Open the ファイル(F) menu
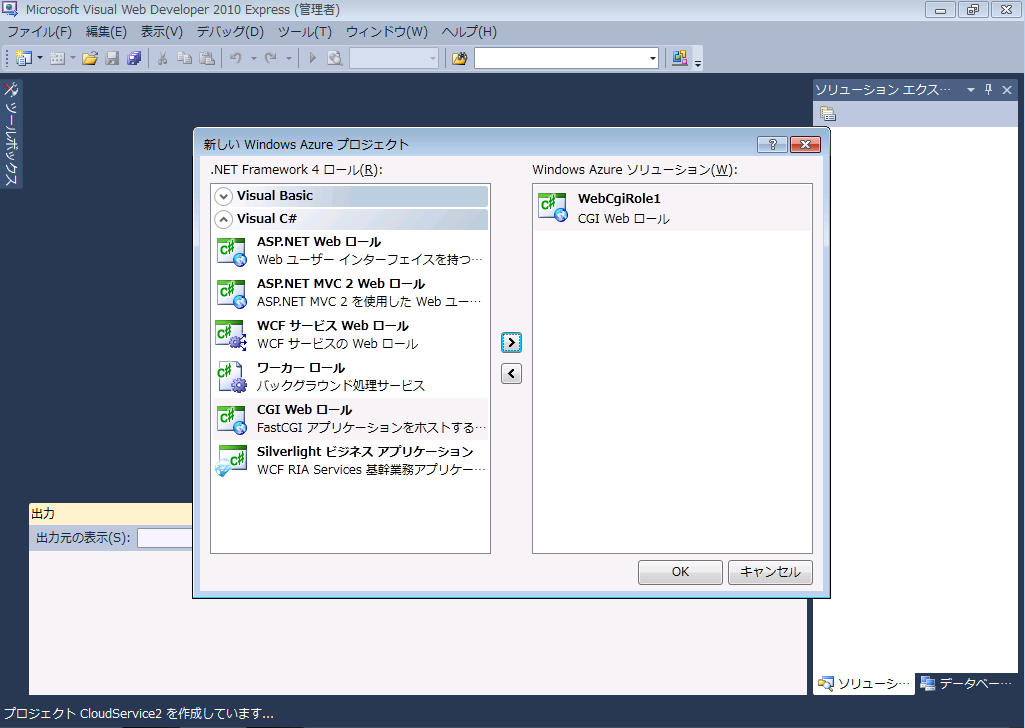1025x728 pixels. (39, 31)
